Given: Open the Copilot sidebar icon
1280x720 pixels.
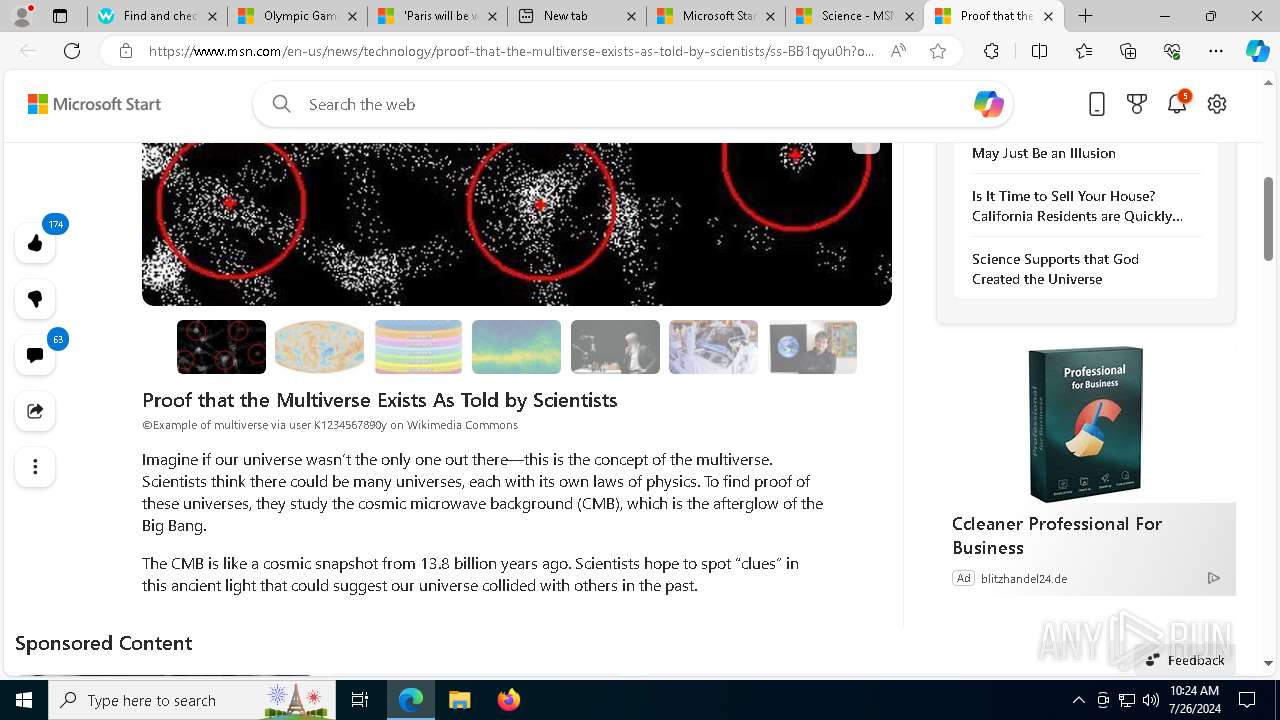Looking at the screenshot, I should tap(1257, 51).
